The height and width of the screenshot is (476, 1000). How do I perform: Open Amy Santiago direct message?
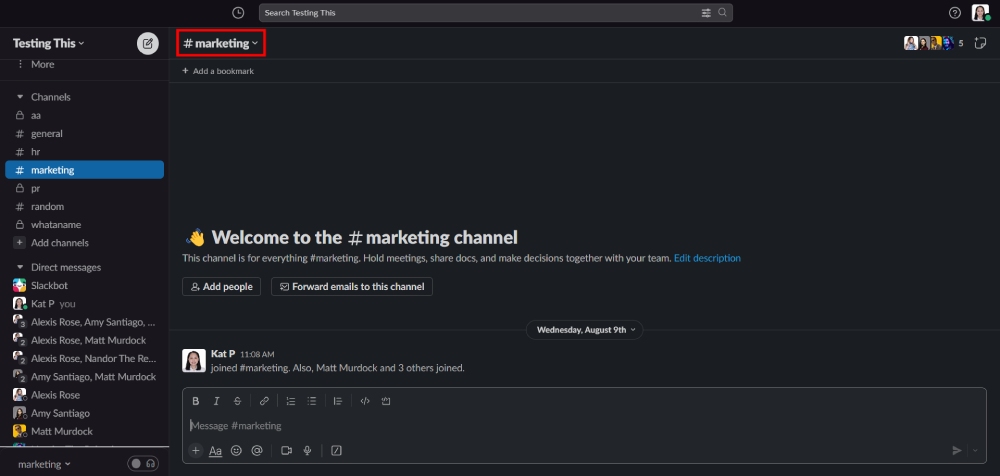click(x=84, y=413)
